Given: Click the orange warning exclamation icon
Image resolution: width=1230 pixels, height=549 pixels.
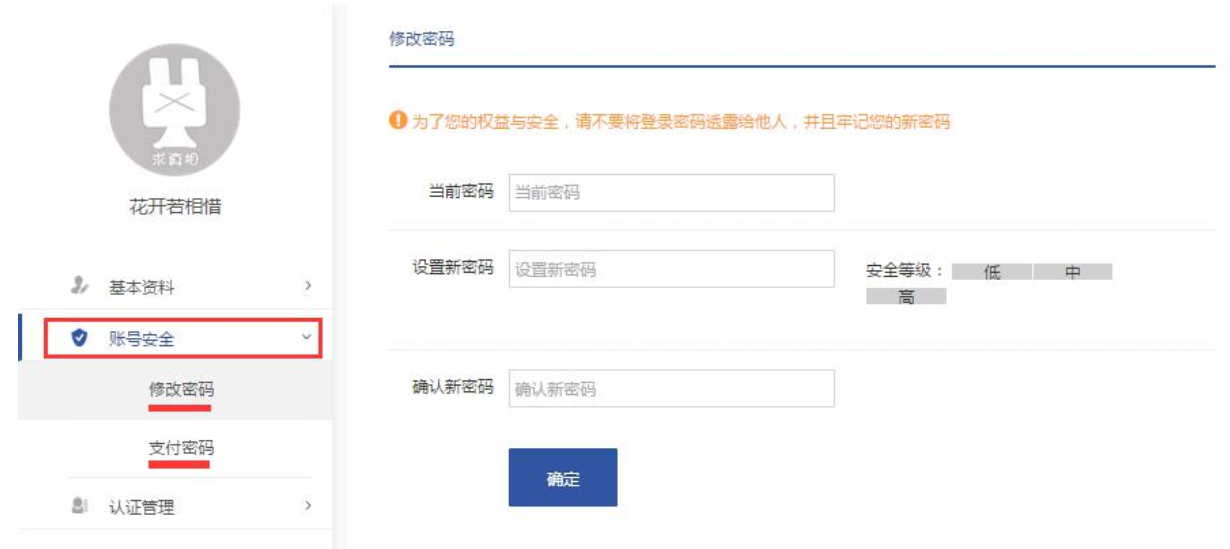Looking at the screenshot, I should click(x=396, y=121).
